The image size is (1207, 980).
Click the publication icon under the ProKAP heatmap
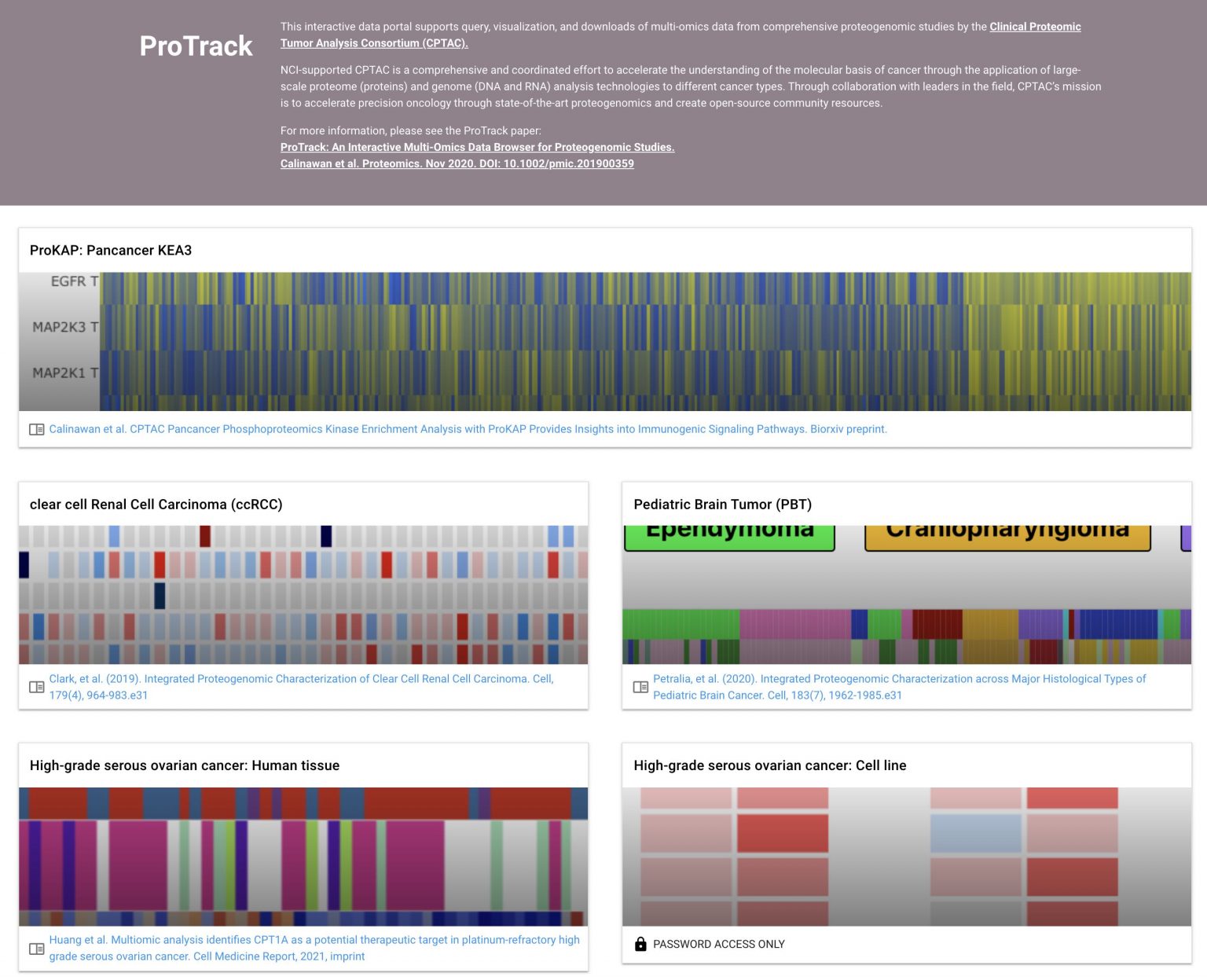pos(36,429)
